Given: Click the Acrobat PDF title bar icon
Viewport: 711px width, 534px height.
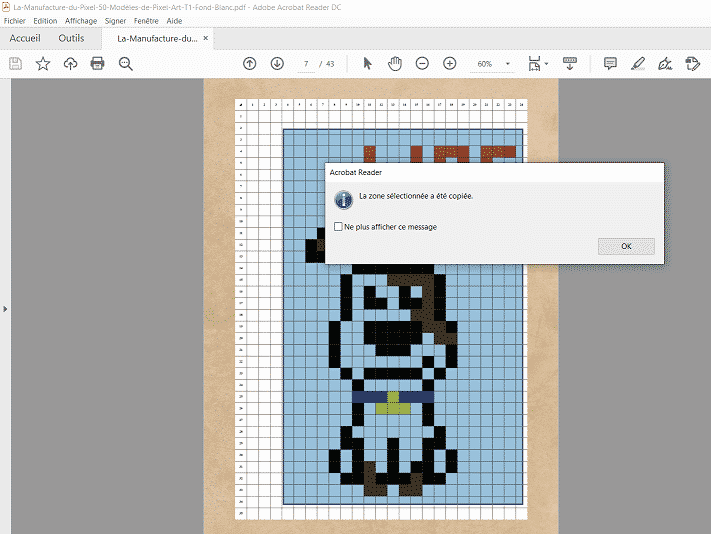Looking at the screenshot, I should pyautogui.click(x=6, y=7).
